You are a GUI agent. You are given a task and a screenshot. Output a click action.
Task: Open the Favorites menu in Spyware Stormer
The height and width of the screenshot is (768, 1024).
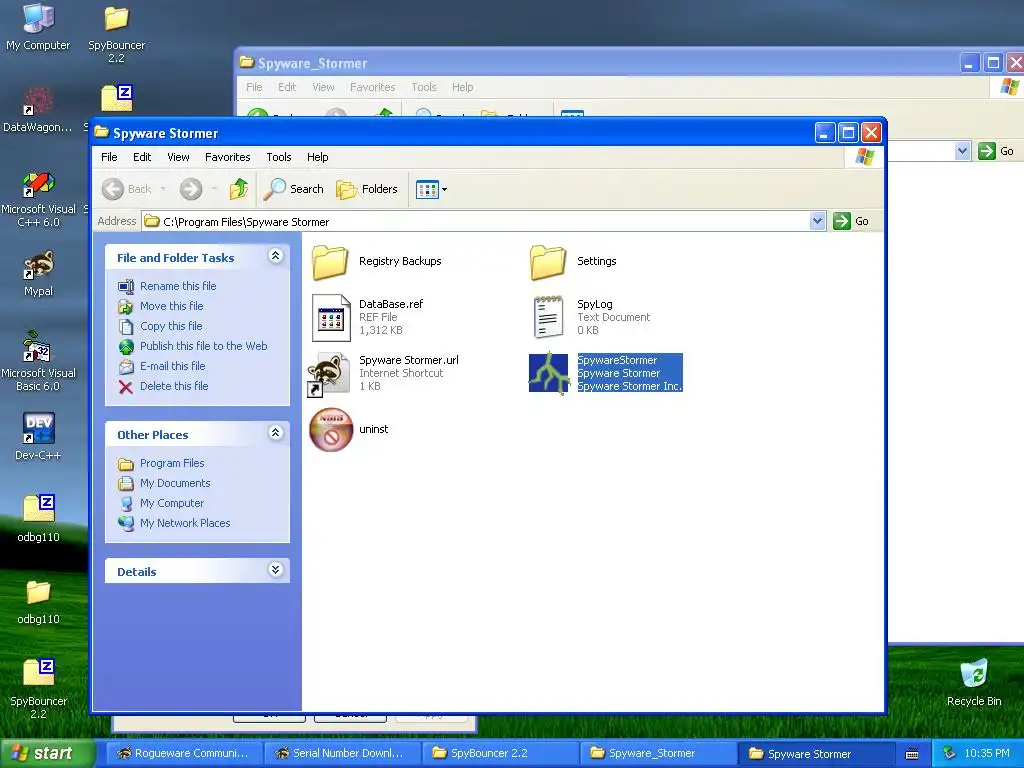tap(227, 157)
